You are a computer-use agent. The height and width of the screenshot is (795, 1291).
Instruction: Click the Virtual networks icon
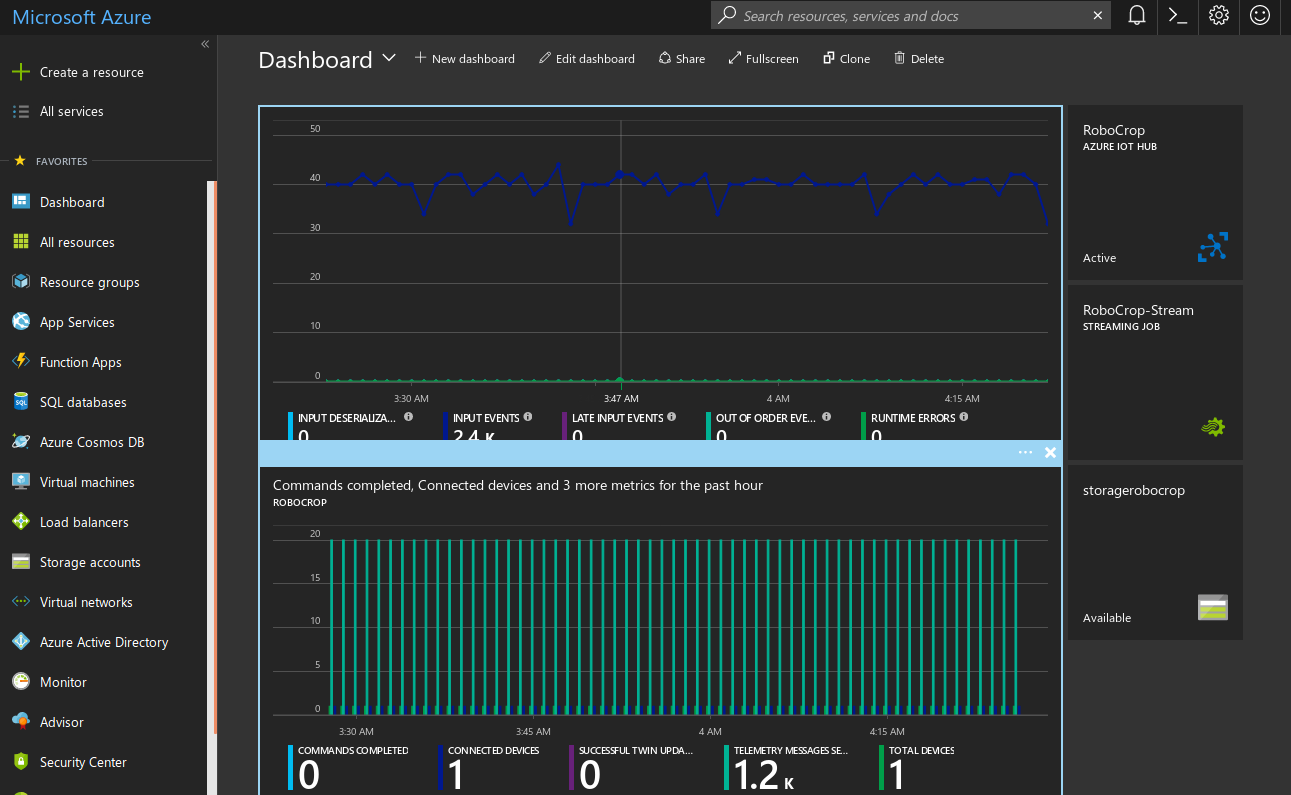21,601
